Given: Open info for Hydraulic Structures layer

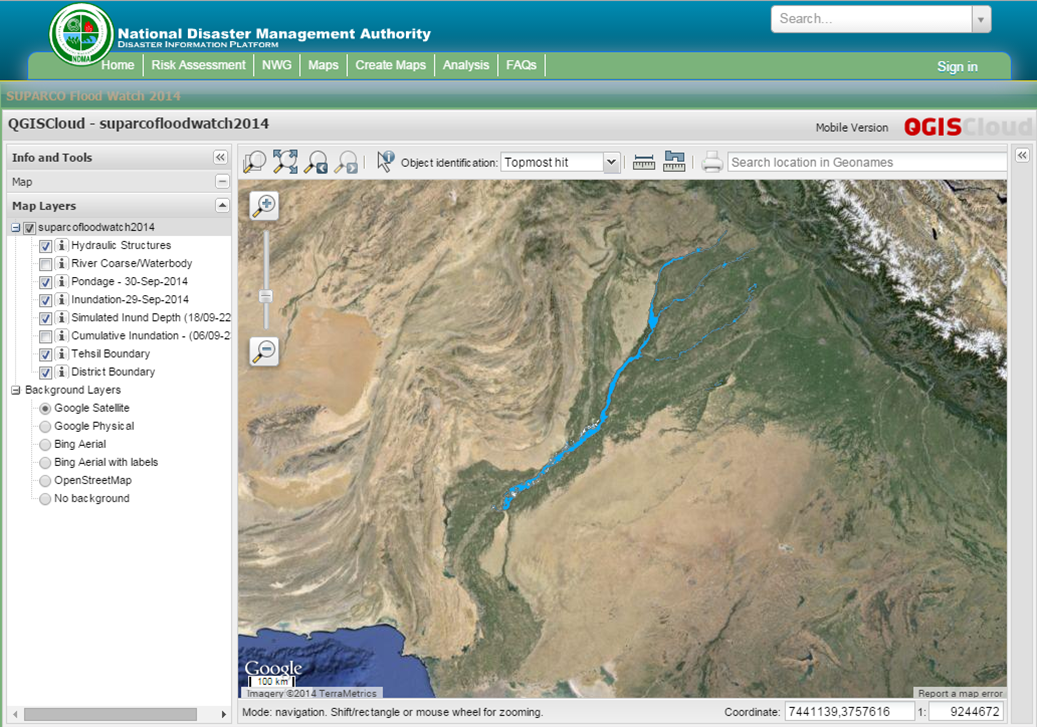Looking at the screenshot, I should (61, 246).
